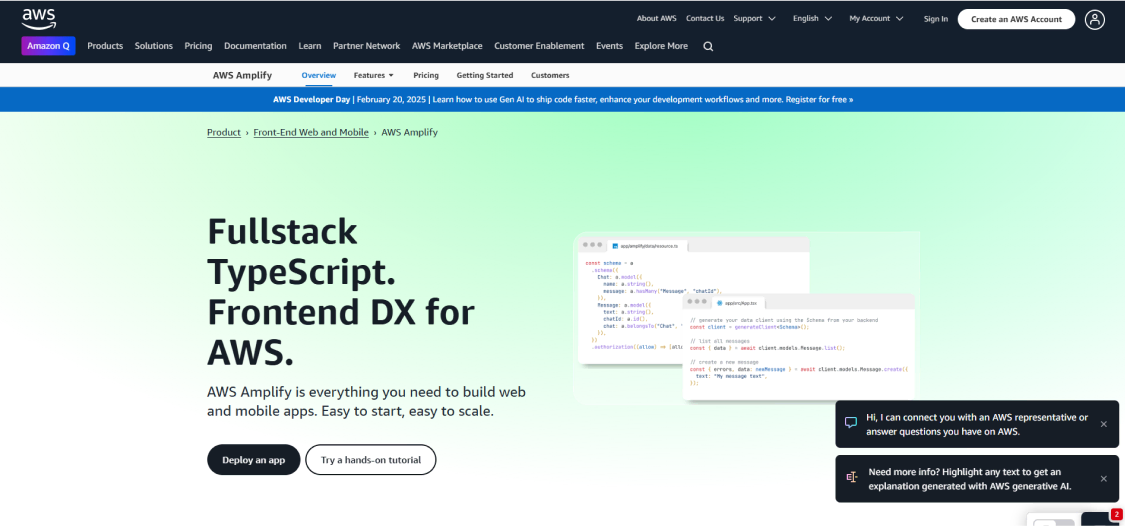Image resolution: width=1125 pixels, height=526 pixels.
Task: Switch to the Pricing tab under AWS Amplify
Action: pos(426,75)
